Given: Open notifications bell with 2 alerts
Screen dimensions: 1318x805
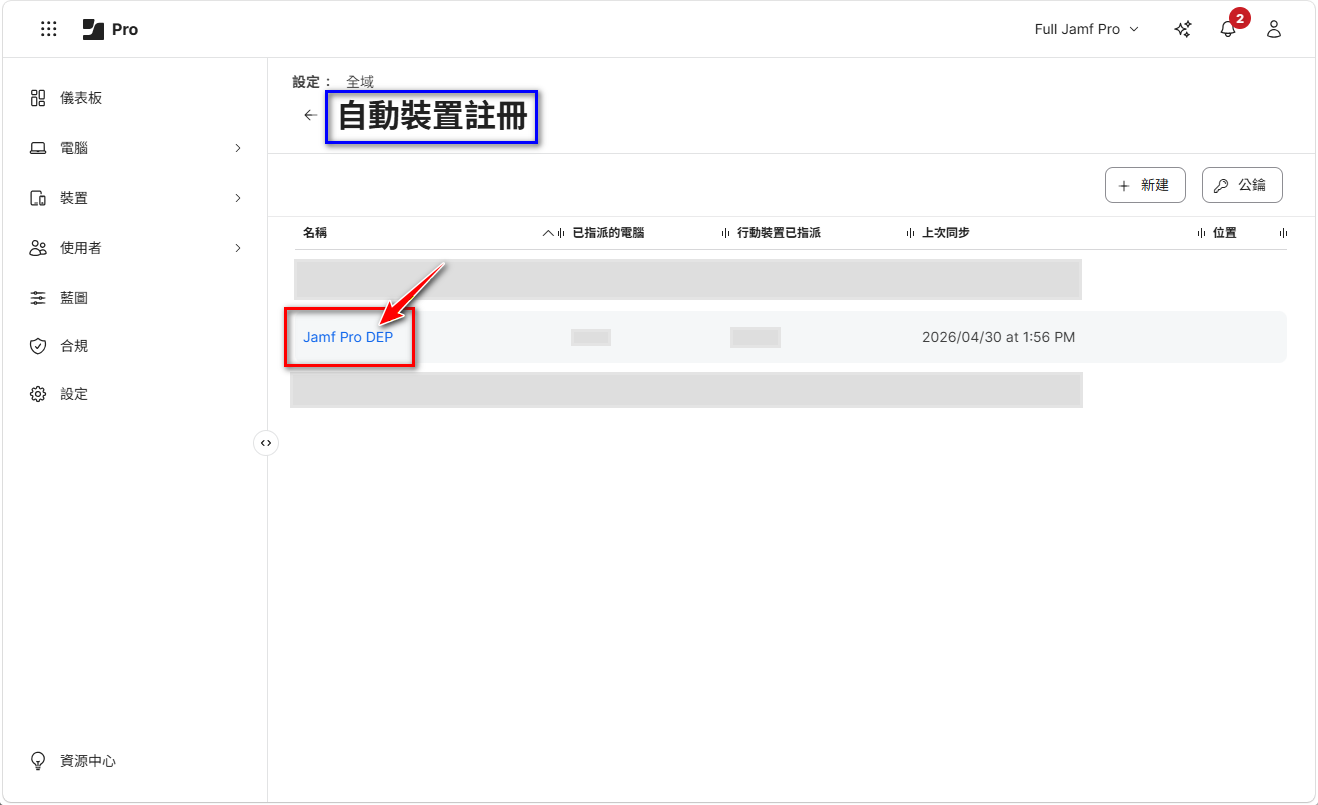Looking at the screenshot, I should [x=1228, y=29].
